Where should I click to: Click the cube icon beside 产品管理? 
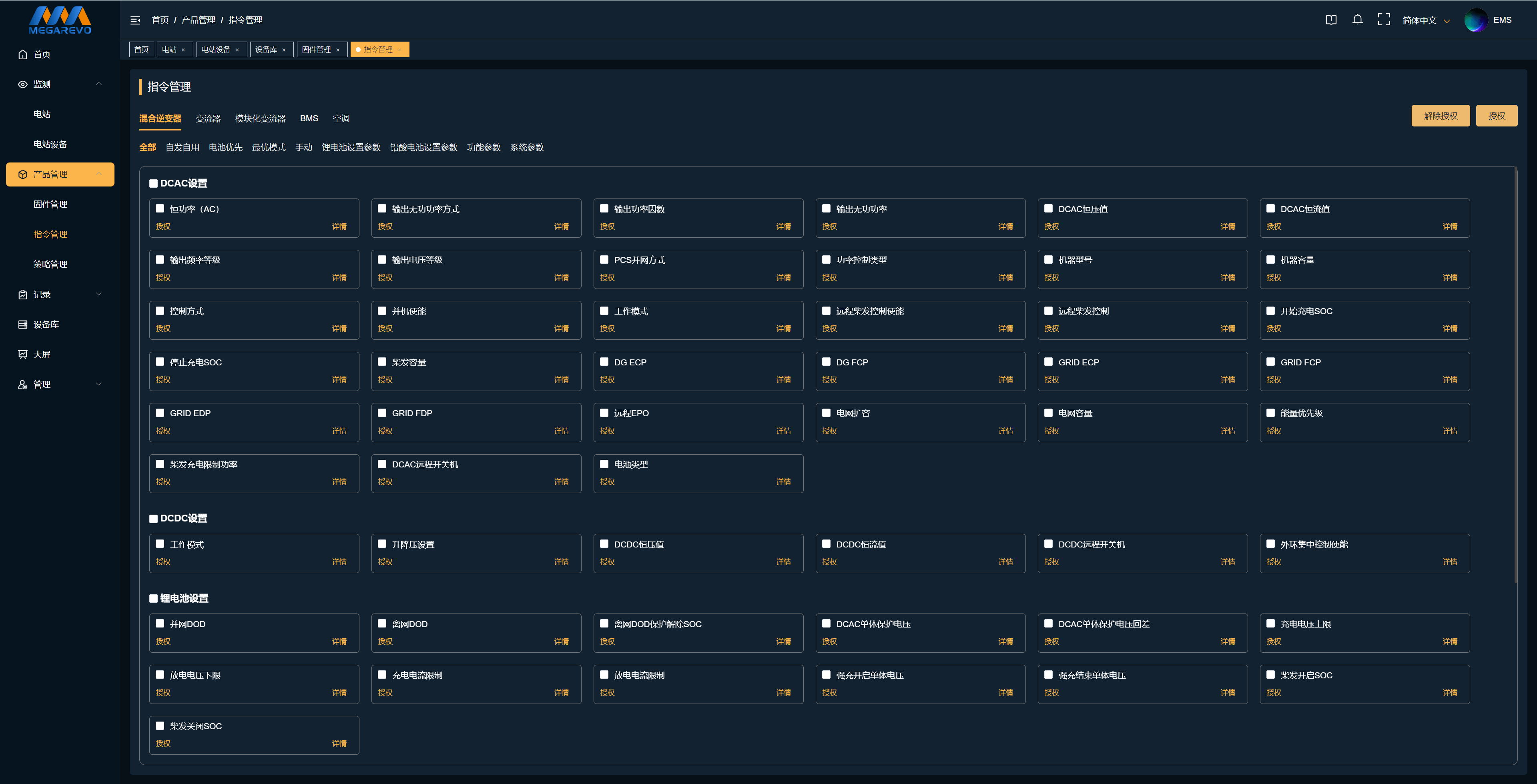[23, 174]
